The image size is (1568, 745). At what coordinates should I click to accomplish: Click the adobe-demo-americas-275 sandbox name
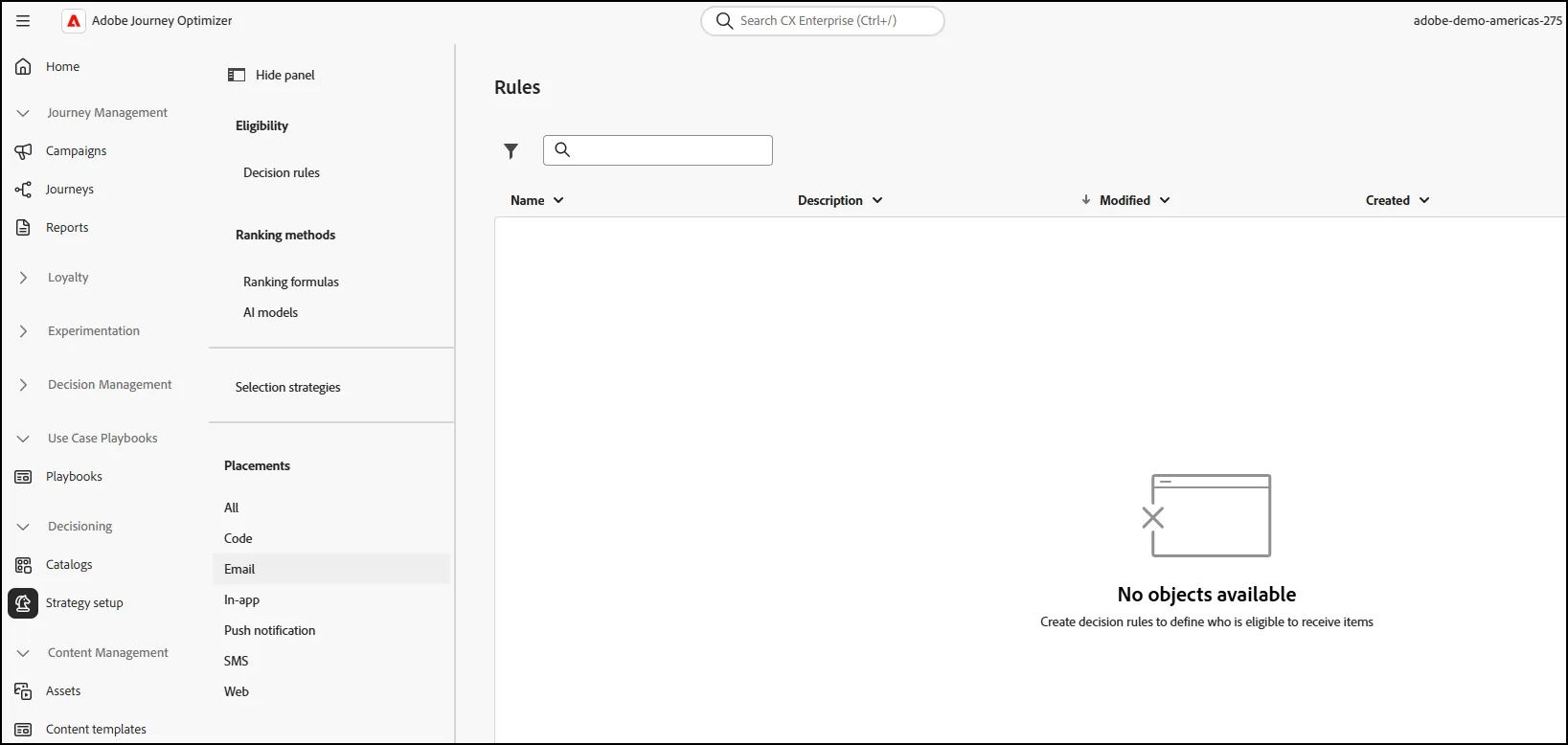click(1488, 20)
